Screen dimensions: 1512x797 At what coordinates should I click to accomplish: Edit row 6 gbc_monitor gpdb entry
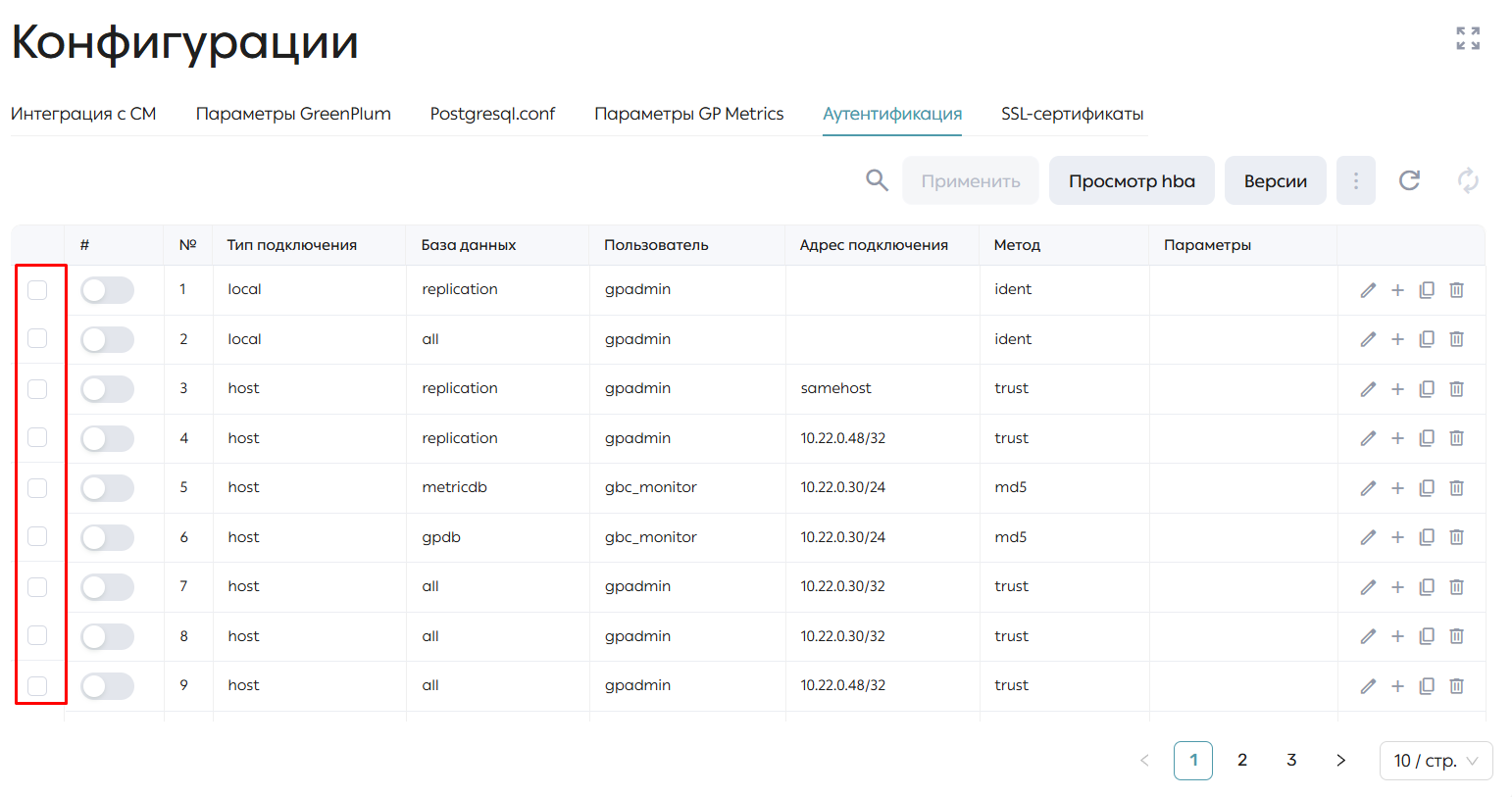(x=1368, y=537)
